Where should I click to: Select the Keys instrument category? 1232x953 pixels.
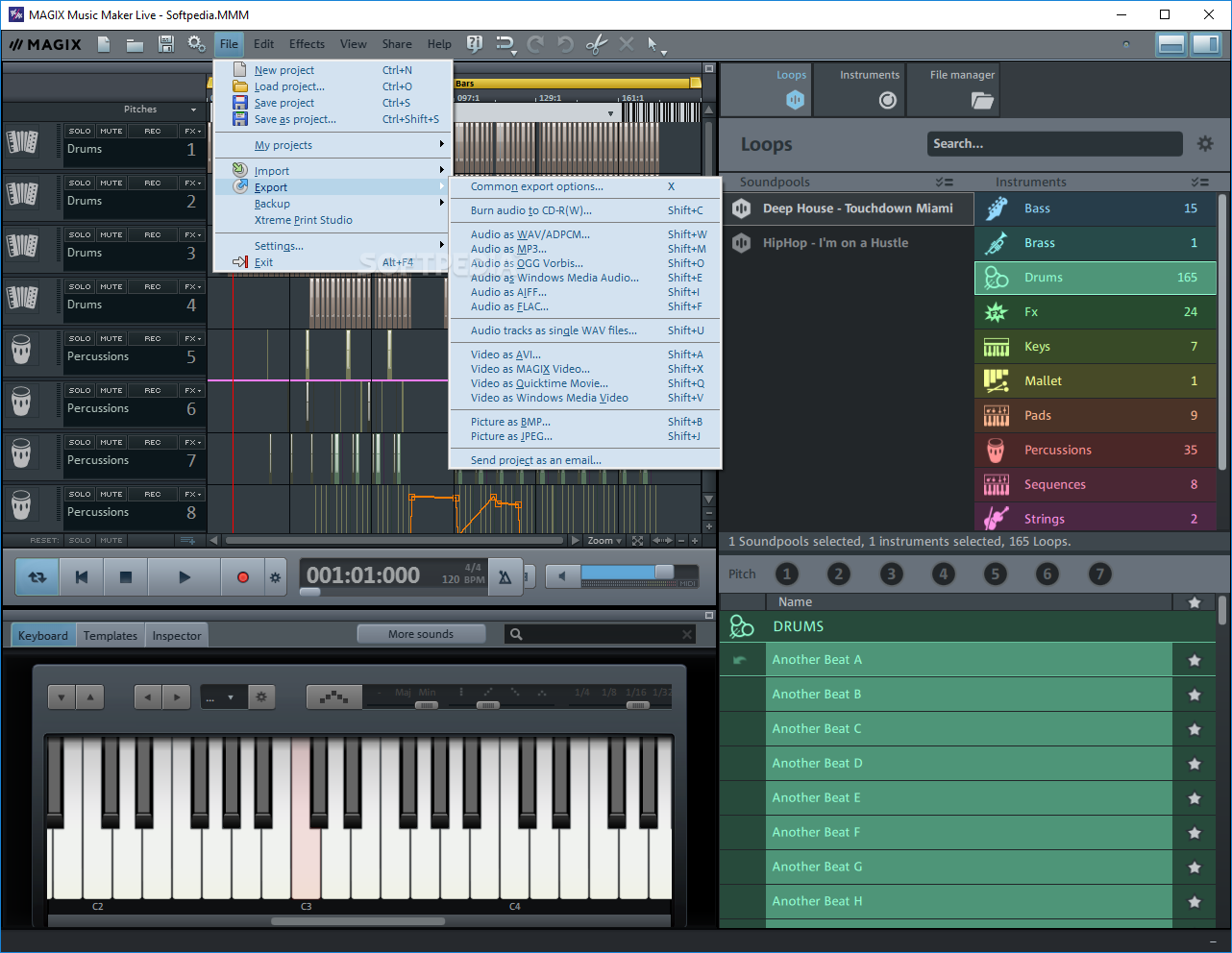(x=1096, y=347)
